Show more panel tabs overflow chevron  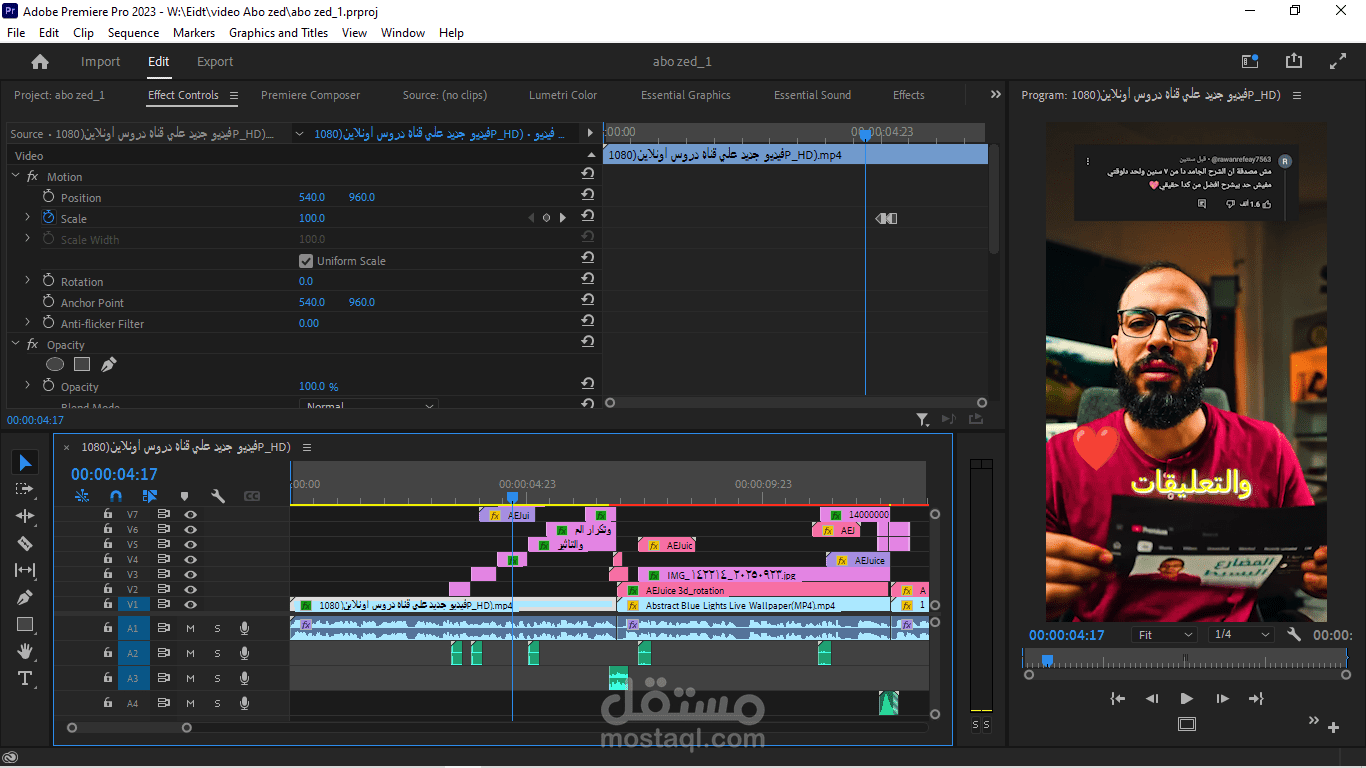tap(995, 95)
